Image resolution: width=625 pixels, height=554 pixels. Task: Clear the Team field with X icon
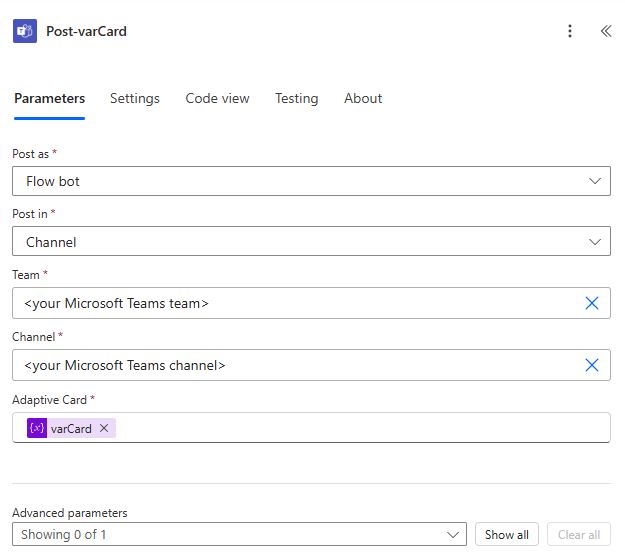coord(592,303)
